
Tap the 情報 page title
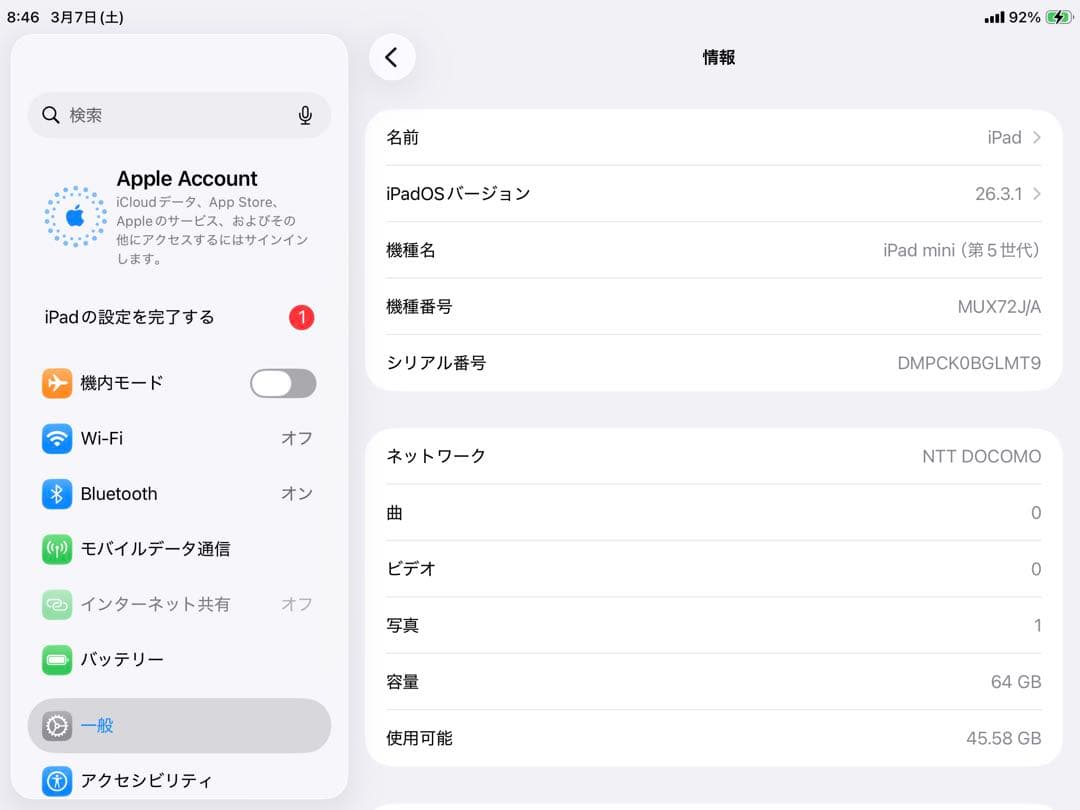[x=718, y=57]
